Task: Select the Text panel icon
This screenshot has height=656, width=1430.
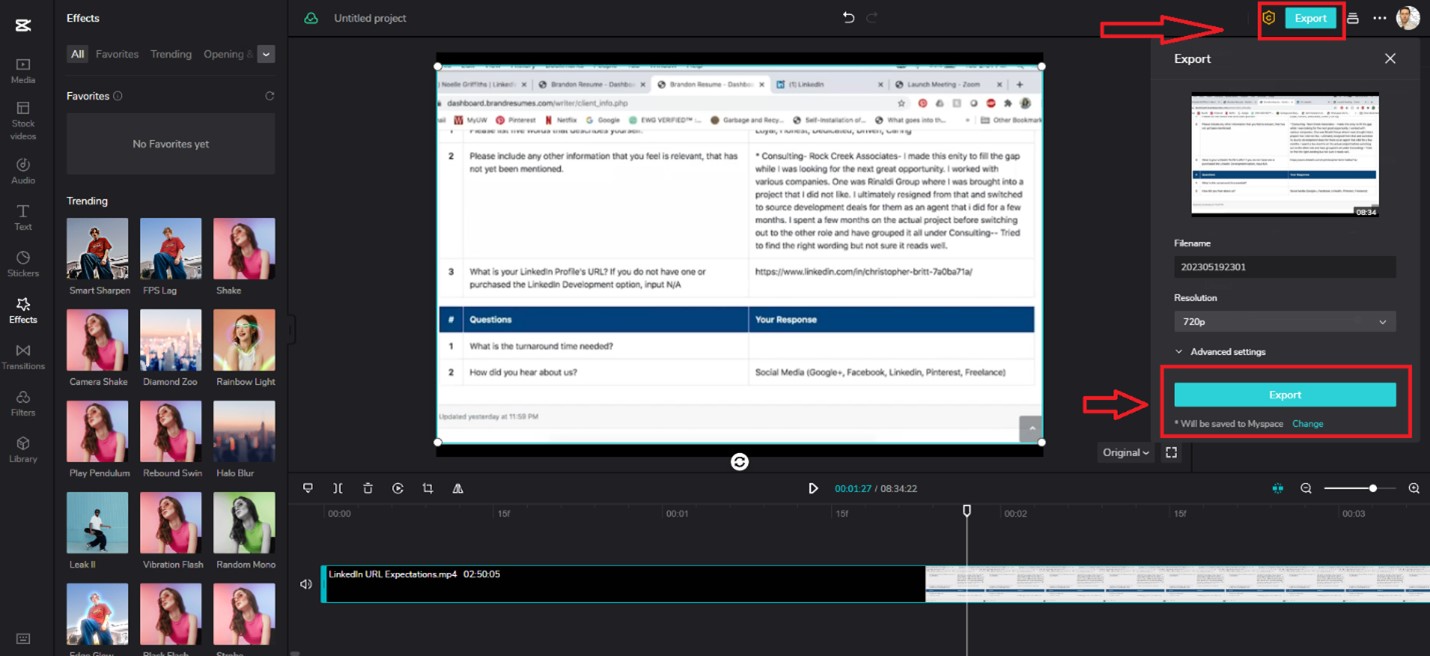Action: pos(23,218)
